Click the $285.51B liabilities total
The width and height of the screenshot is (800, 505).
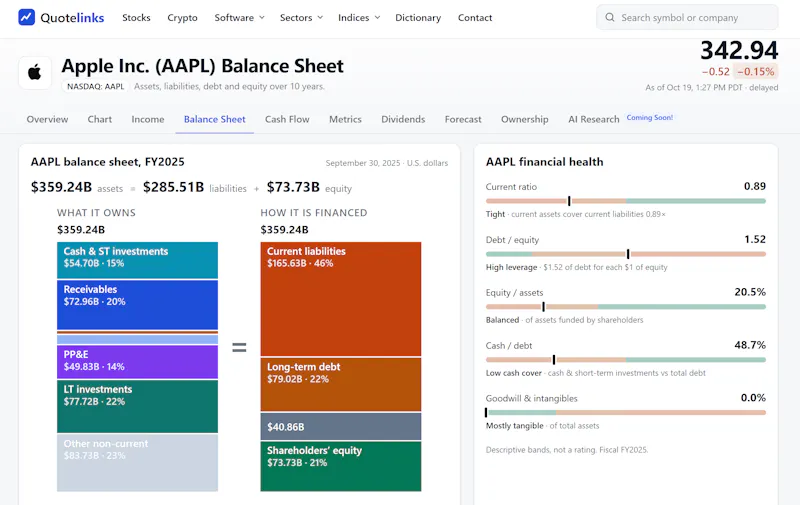173,187
